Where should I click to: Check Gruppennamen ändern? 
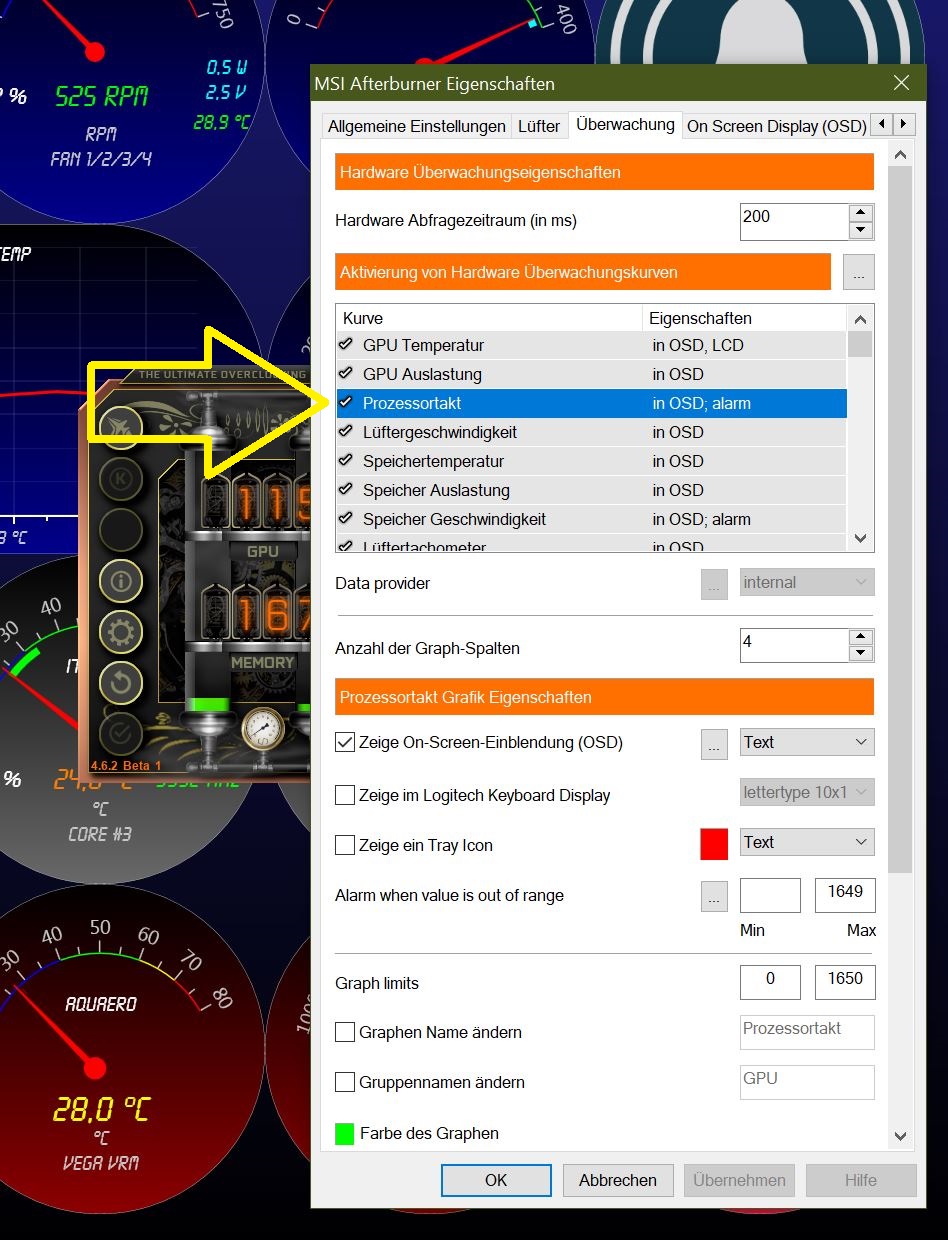345,1082
